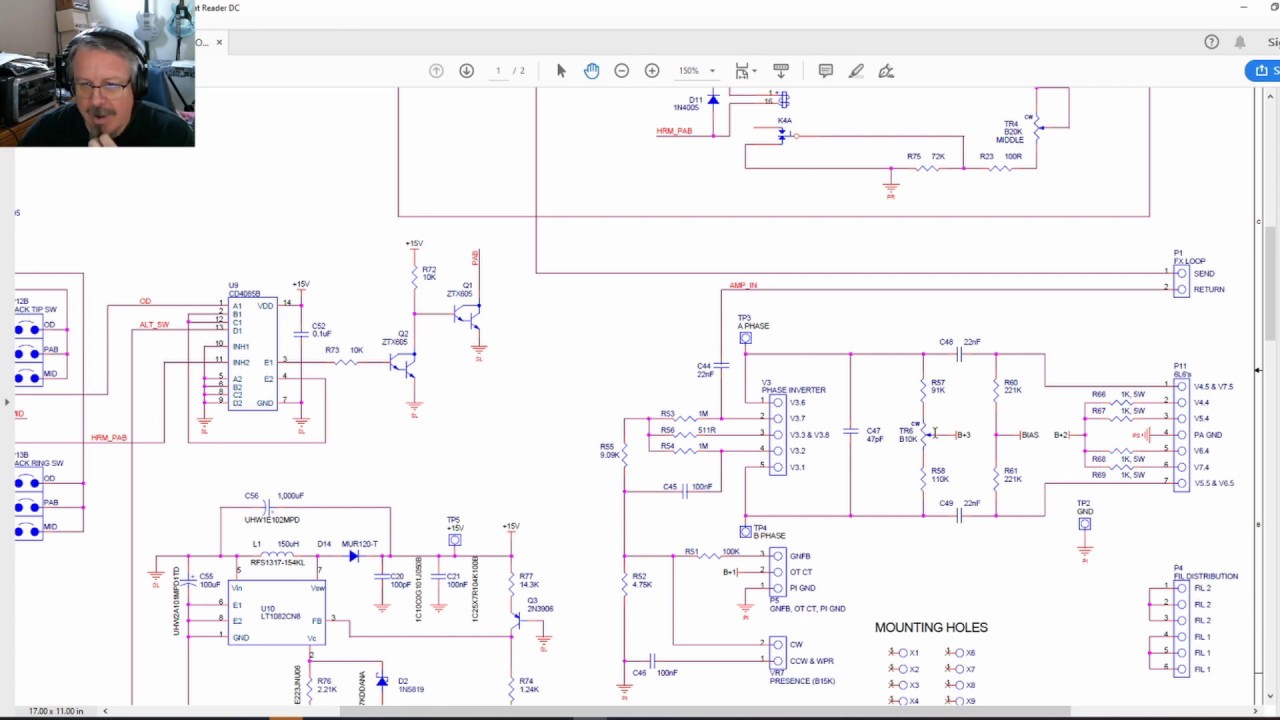Click the 'FIL DISTRIBUTION' label
The width and height of the screenshot is (1280, 720).
(1206, 576)
